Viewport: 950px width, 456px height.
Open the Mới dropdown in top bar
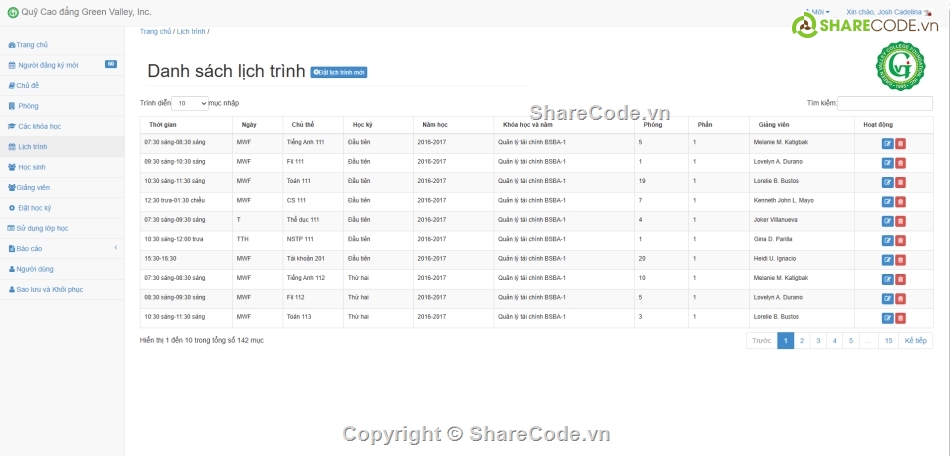tap(818, 12)
